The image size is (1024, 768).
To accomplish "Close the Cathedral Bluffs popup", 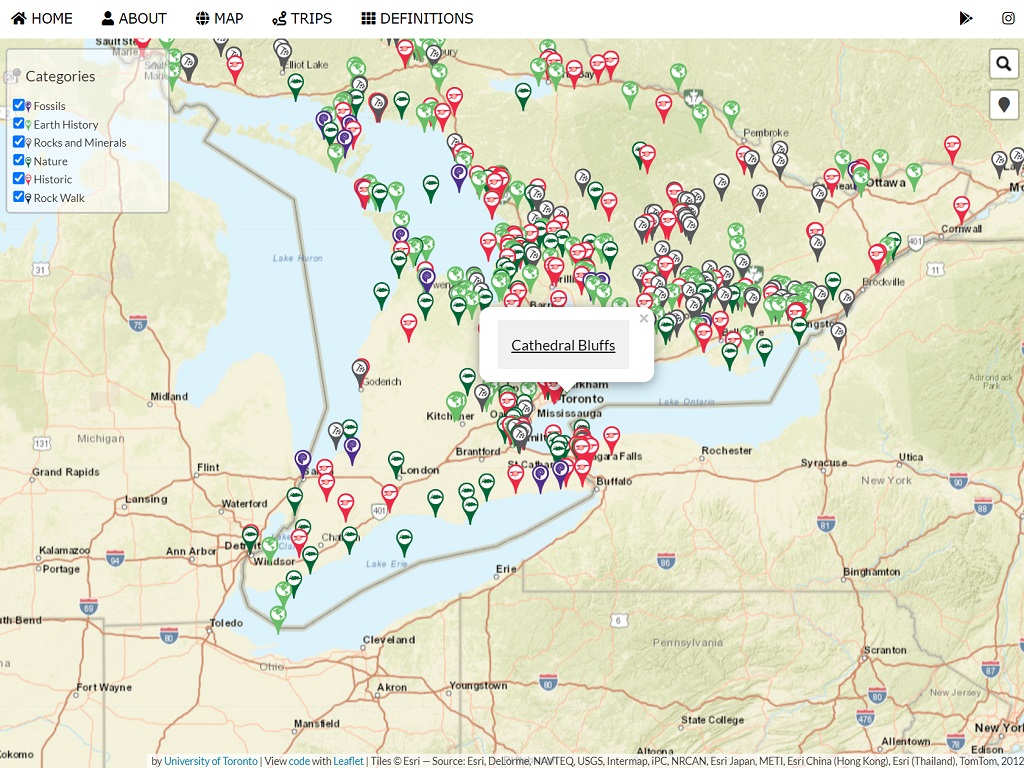I will (x=644, y=319).
